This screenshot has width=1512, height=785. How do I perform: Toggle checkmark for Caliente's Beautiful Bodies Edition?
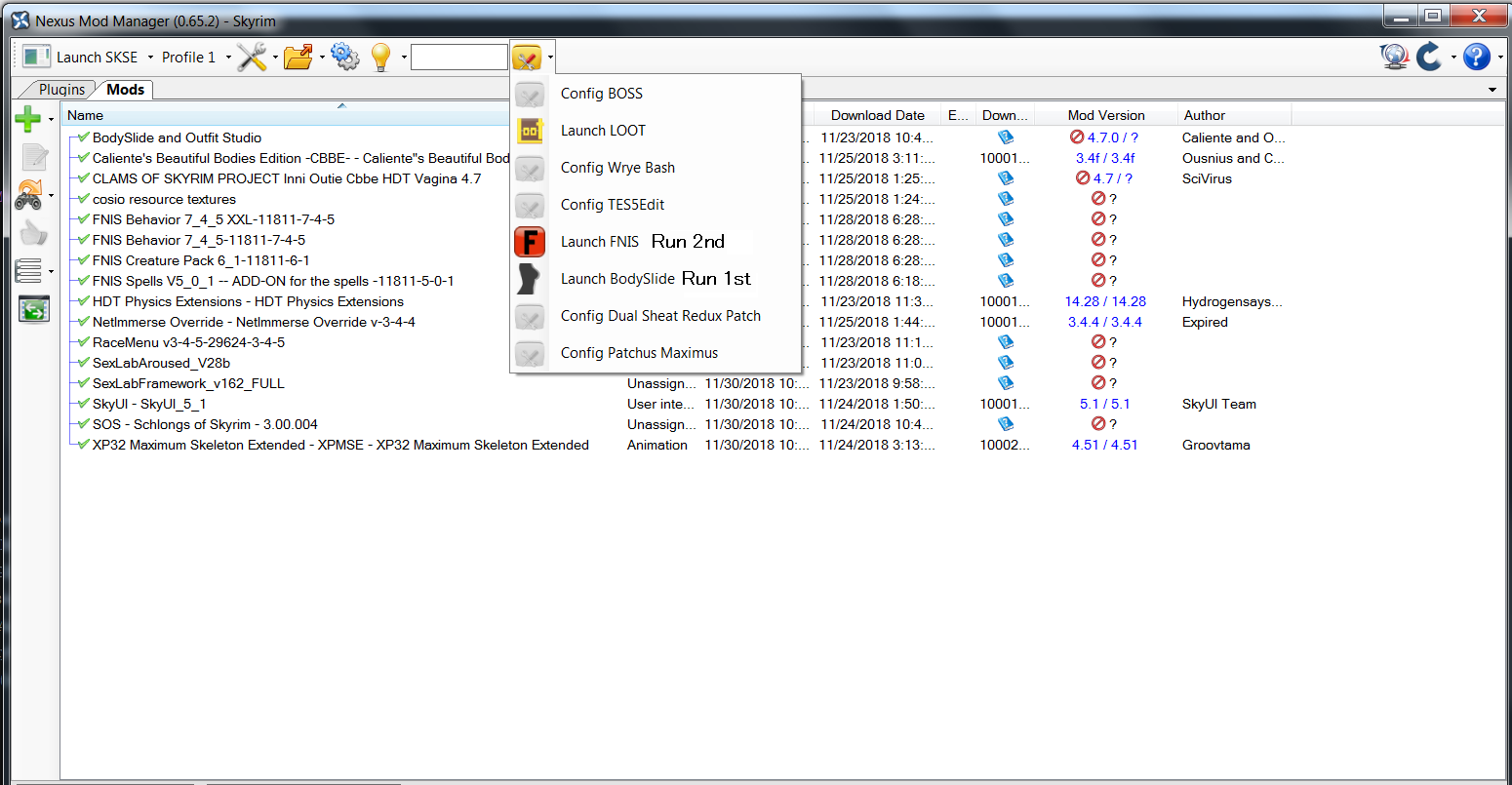(x=83, y=158)
